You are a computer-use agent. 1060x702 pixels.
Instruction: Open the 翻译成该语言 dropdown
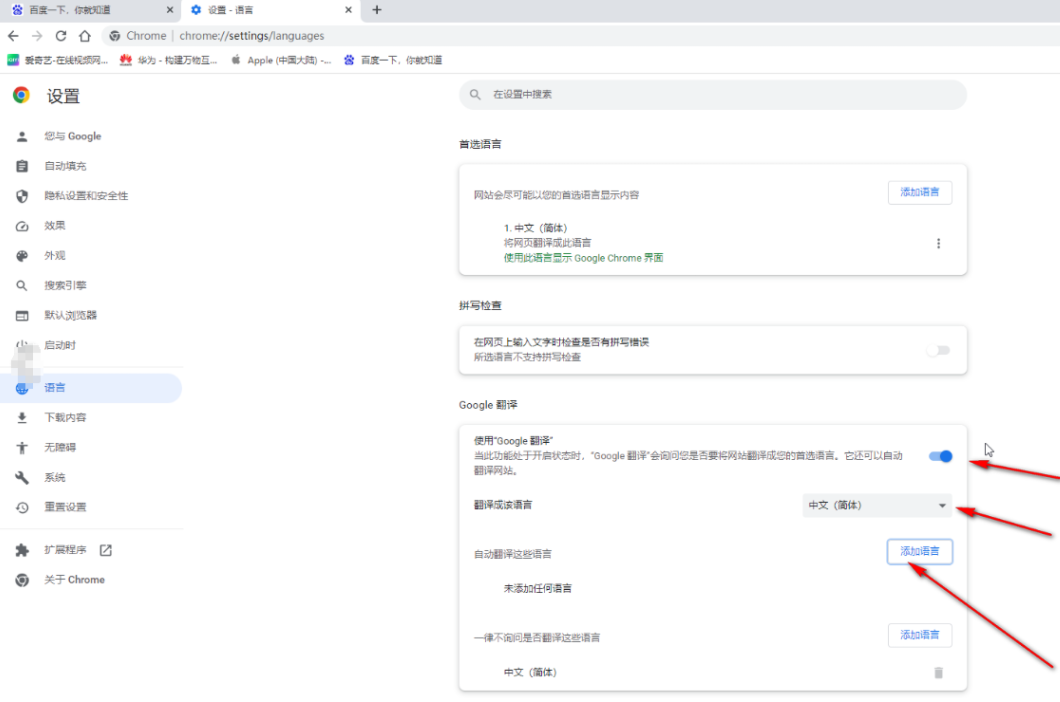(877, 505)
